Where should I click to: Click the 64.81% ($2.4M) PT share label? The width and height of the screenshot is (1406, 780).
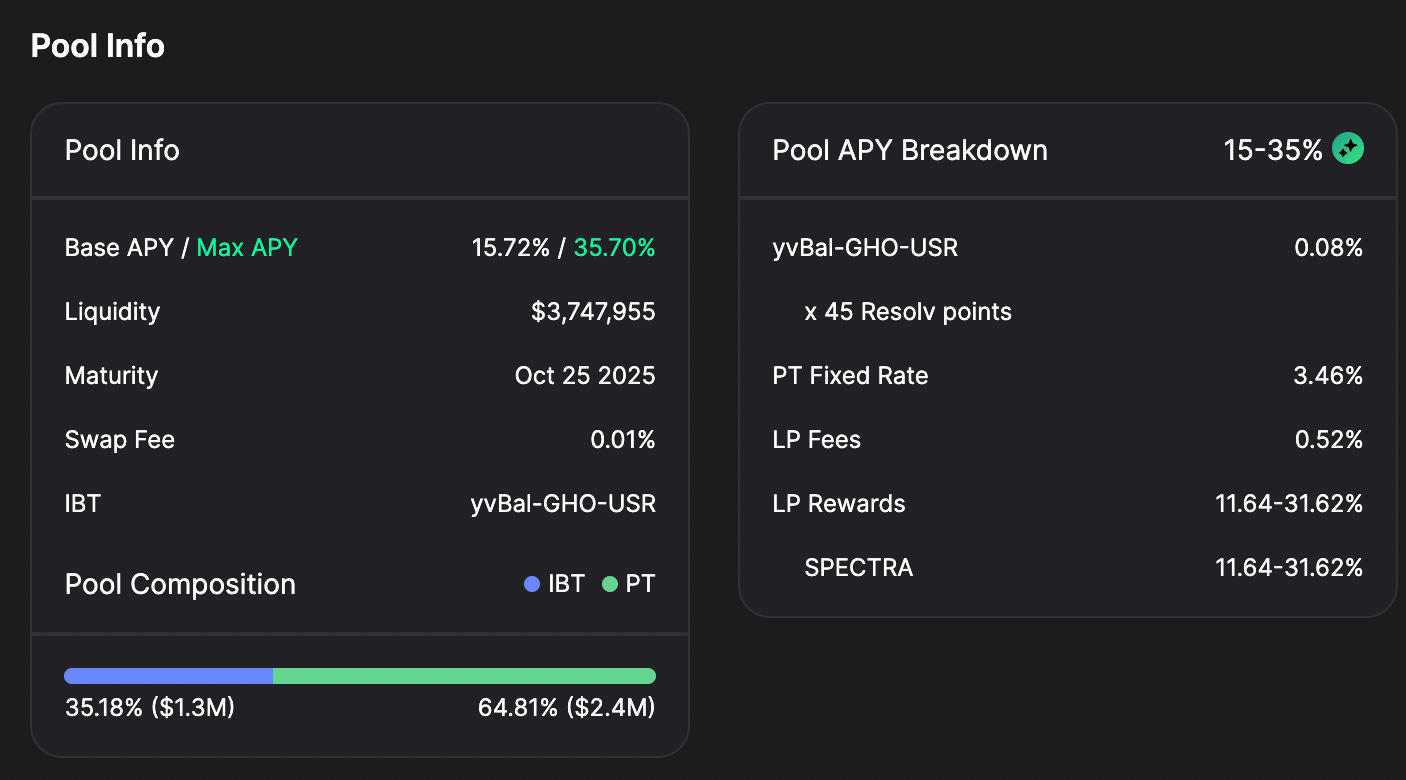(566, 709)
